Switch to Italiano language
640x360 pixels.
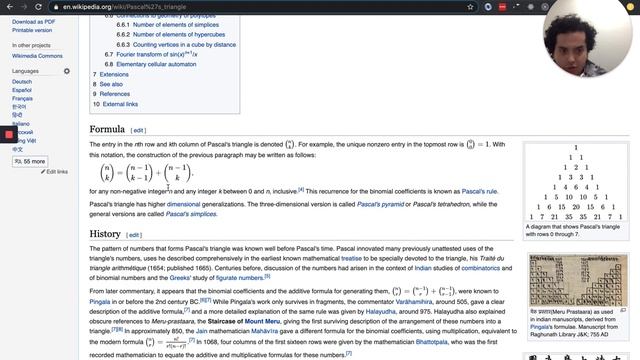[x=21, y=124]
